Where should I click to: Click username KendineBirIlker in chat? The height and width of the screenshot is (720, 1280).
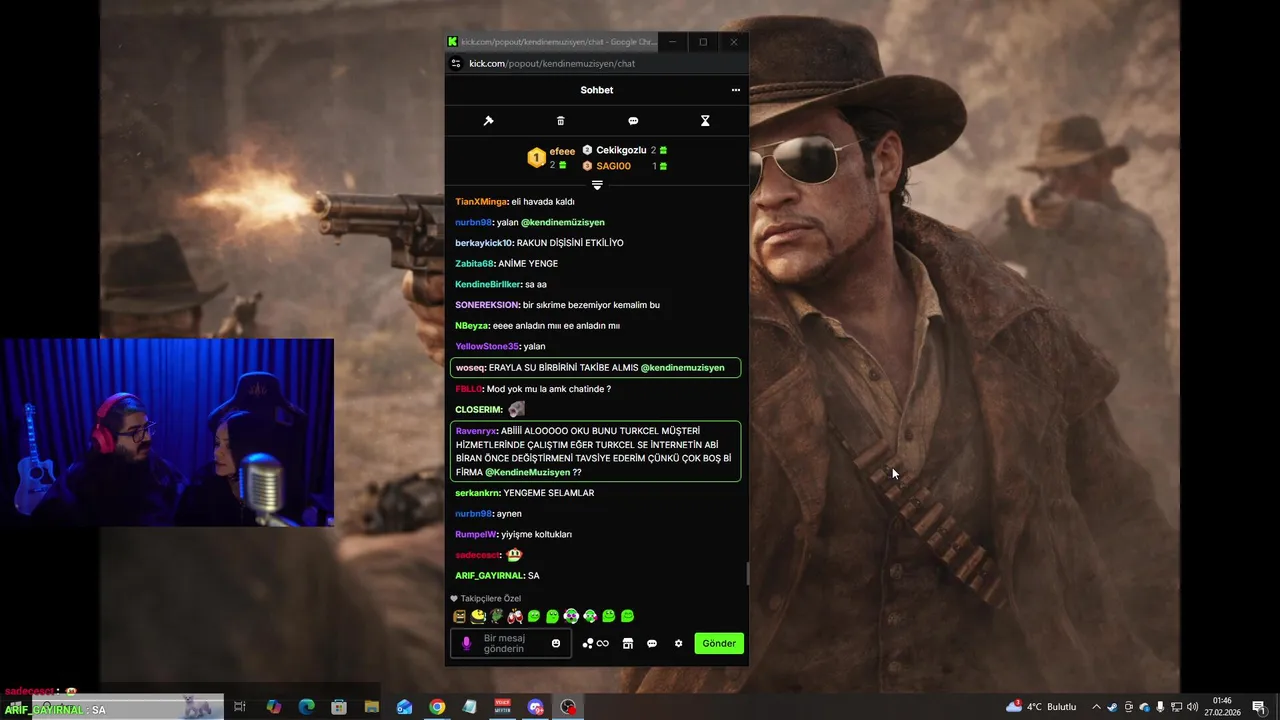[x=487, y=285]
